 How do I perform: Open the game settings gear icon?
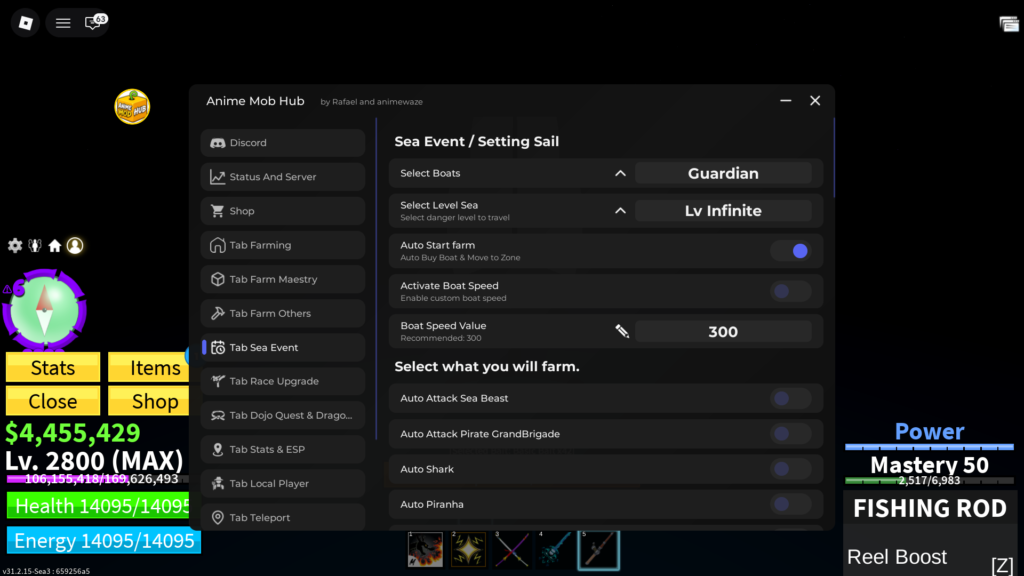pos(14,246)
